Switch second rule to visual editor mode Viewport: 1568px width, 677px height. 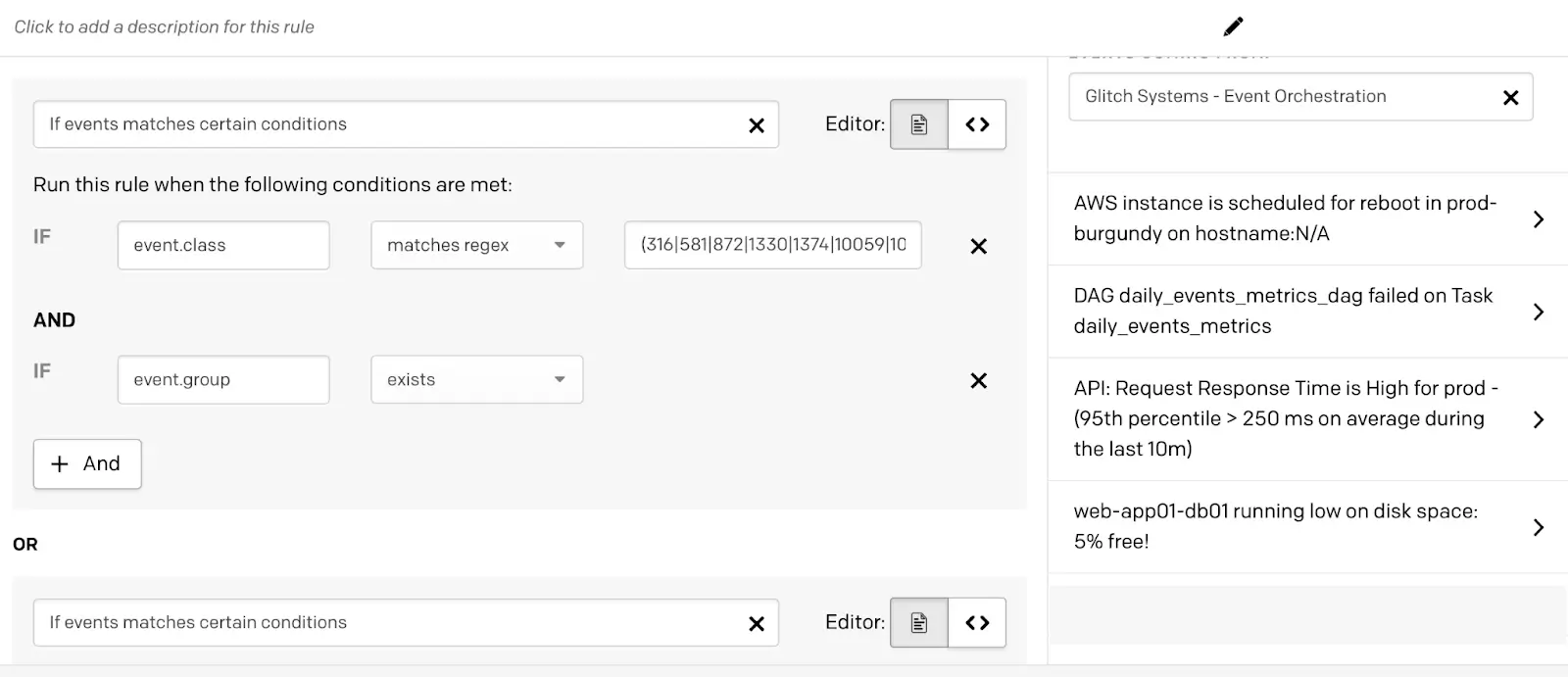click(x=919, y=623)
